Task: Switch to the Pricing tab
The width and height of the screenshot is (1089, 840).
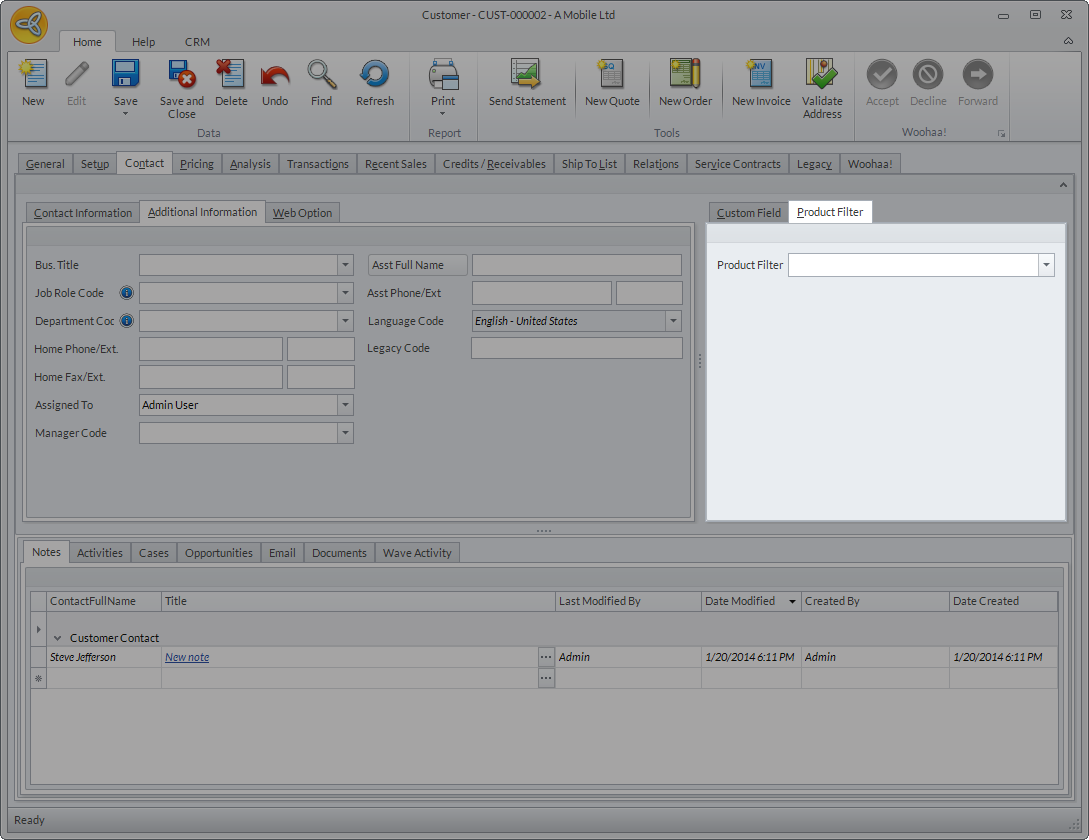Action: 197,164
